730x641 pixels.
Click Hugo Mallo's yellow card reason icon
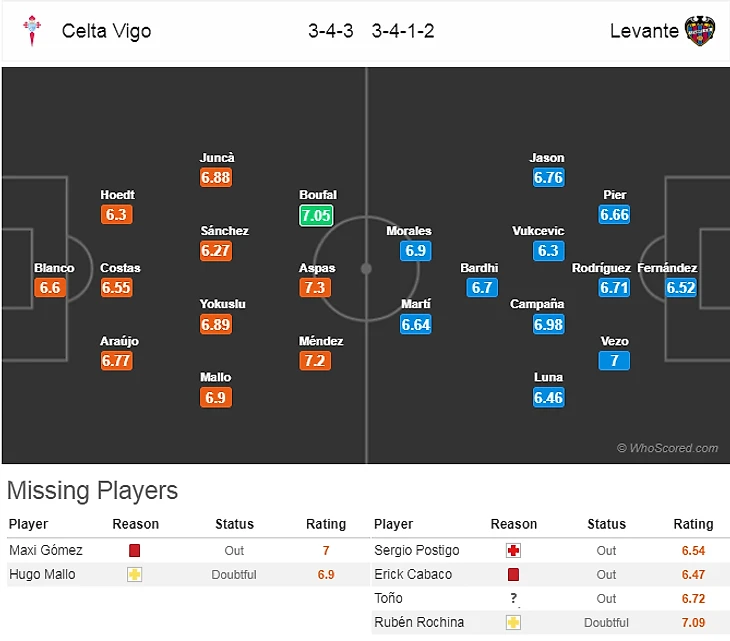[x=135, y=574]
